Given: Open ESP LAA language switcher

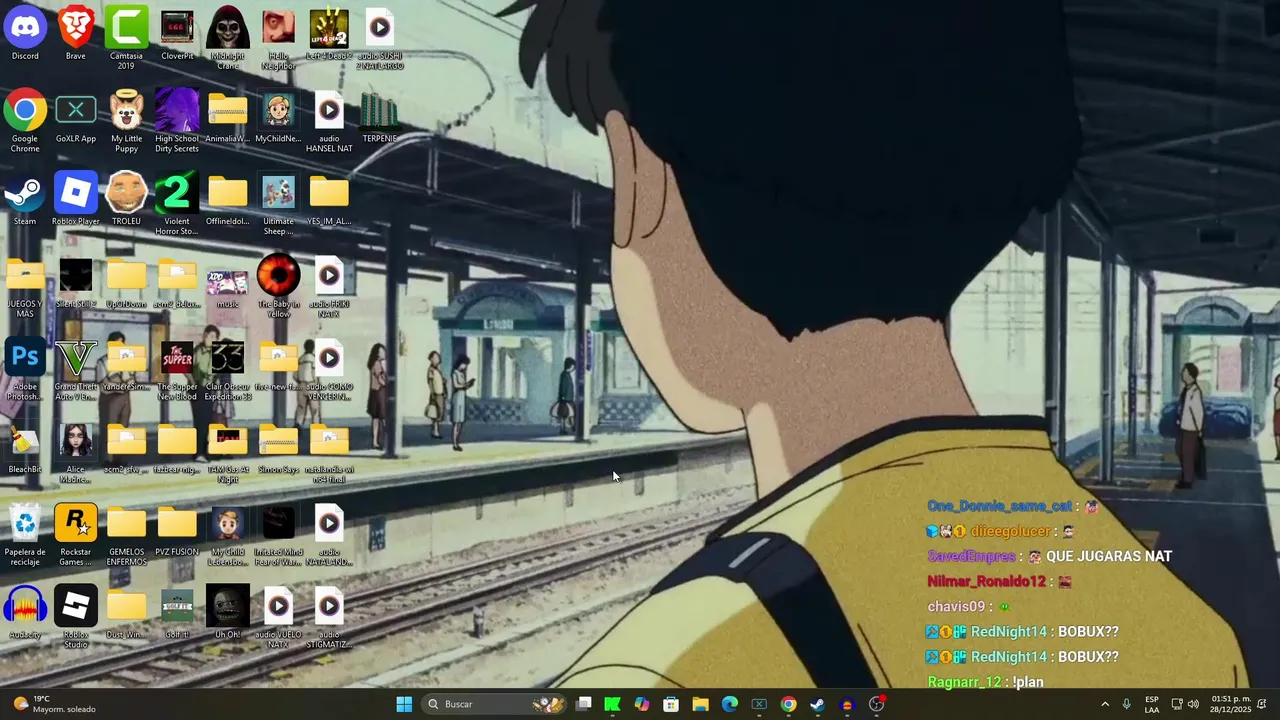Looking at the screenshot, I should [1152, 704].
